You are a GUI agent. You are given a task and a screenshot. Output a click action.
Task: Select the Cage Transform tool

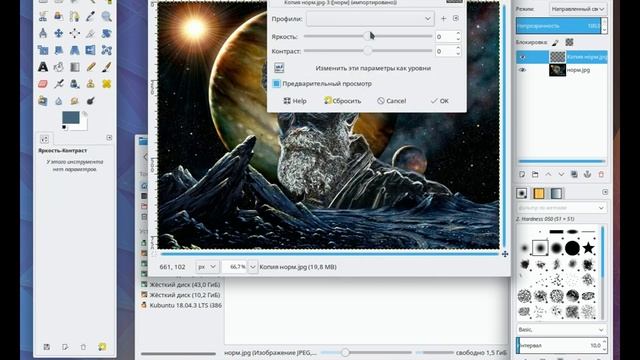tap(107, 50)
